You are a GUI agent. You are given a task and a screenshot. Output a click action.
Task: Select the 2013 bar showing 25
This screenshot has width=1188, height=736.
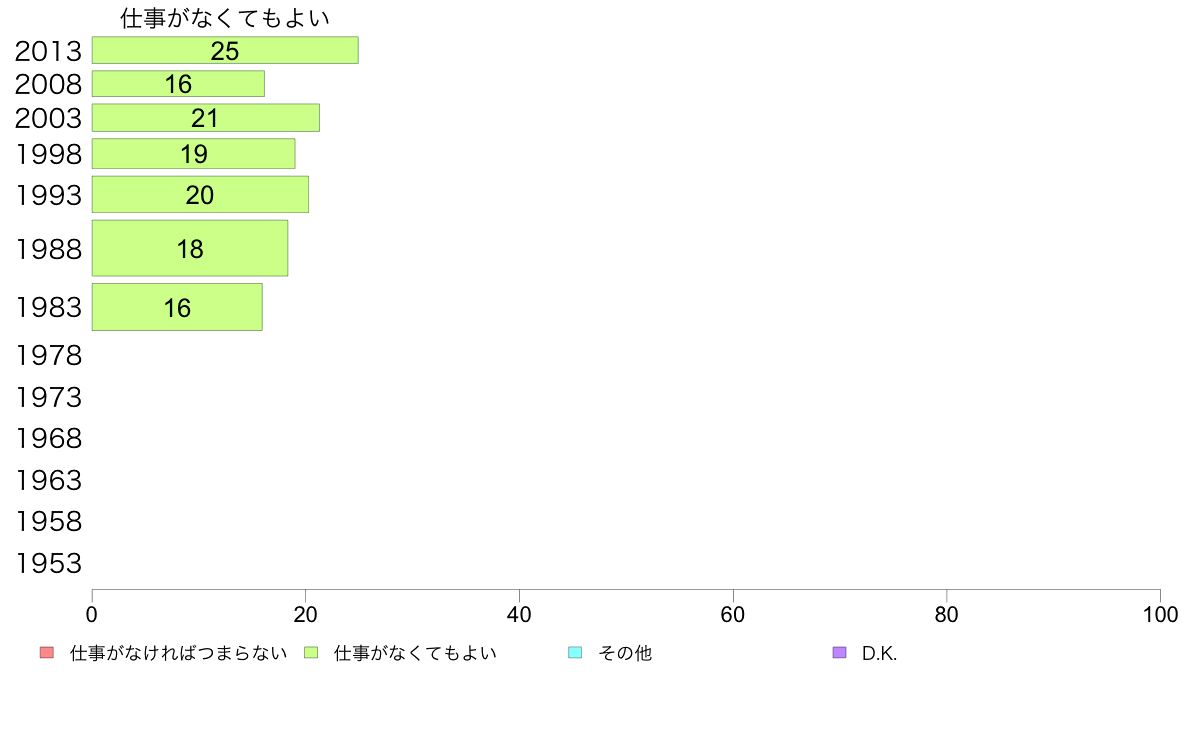[225, 50]
